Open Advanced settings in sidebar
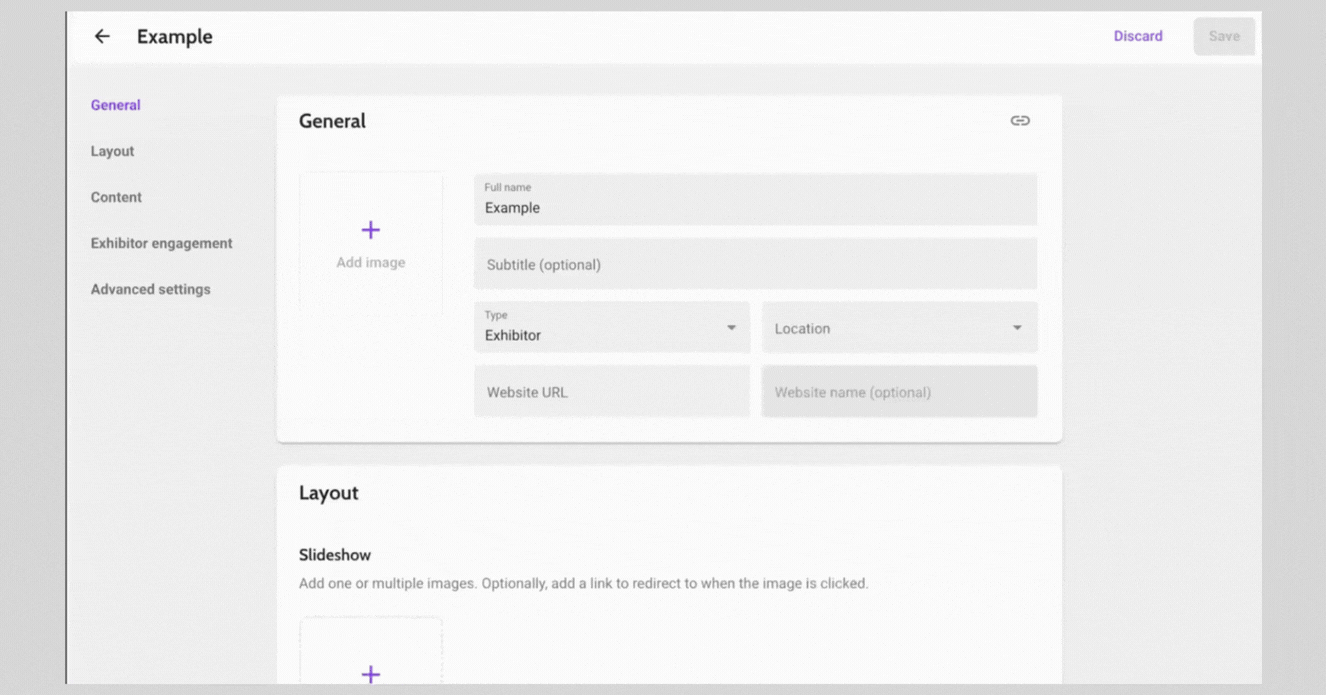 [151, 289]
